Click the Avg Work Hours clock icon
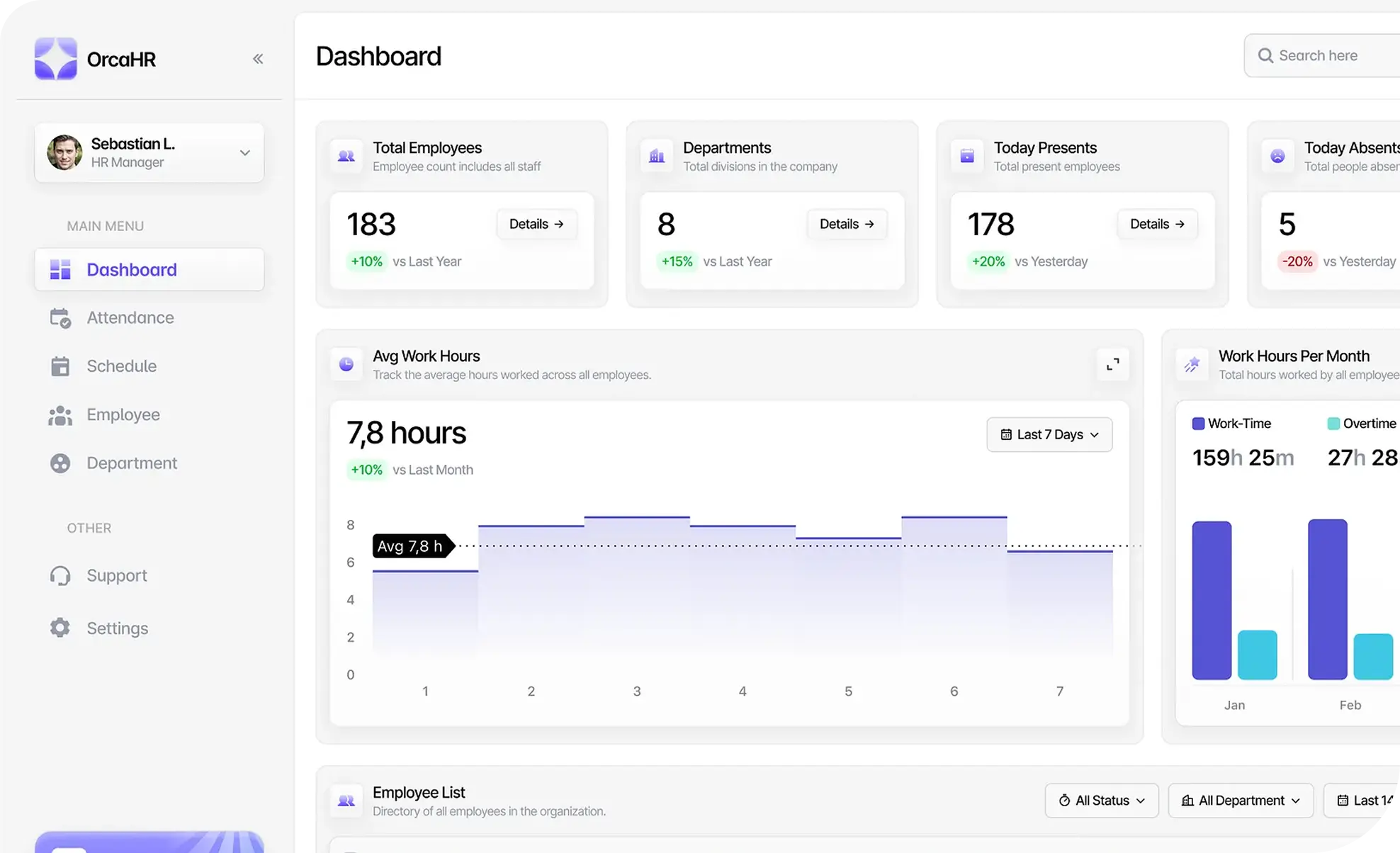Viewport: 1400px width, 853px height. point(346,364)
